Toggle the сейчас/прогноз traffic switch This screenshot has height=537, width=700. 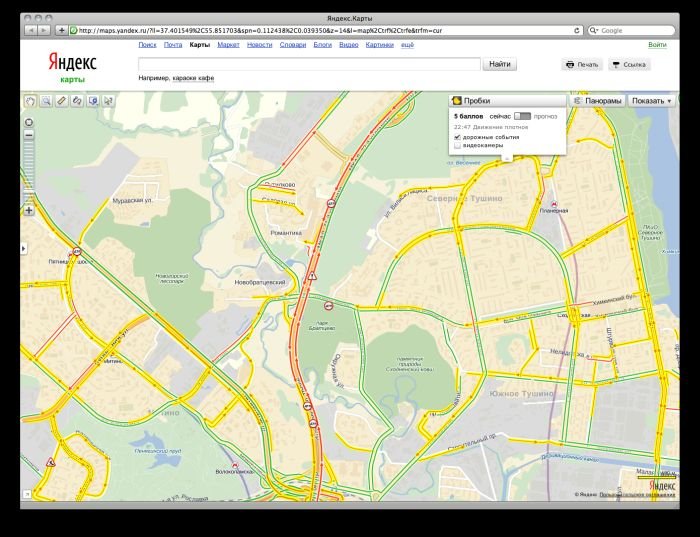pyautogui.click(x=522, y=116)
